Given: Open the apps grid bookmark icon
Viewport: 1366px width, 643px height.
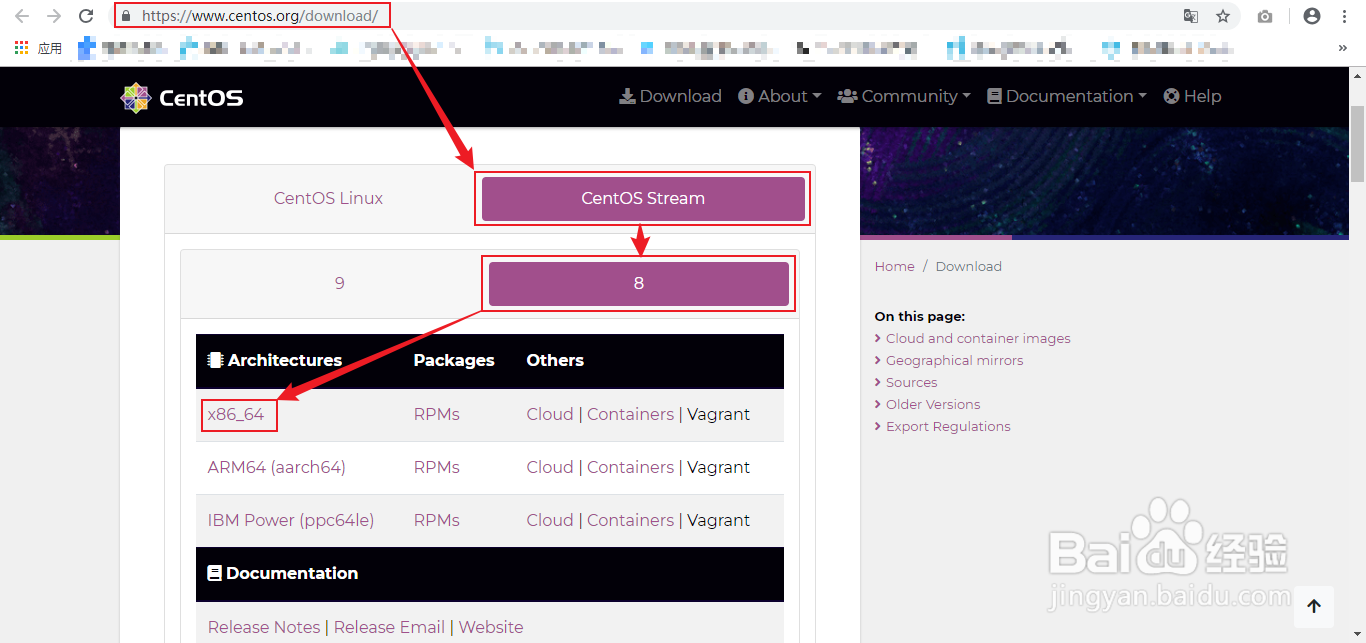Looking at the screenshot, I should coord(21,47).
